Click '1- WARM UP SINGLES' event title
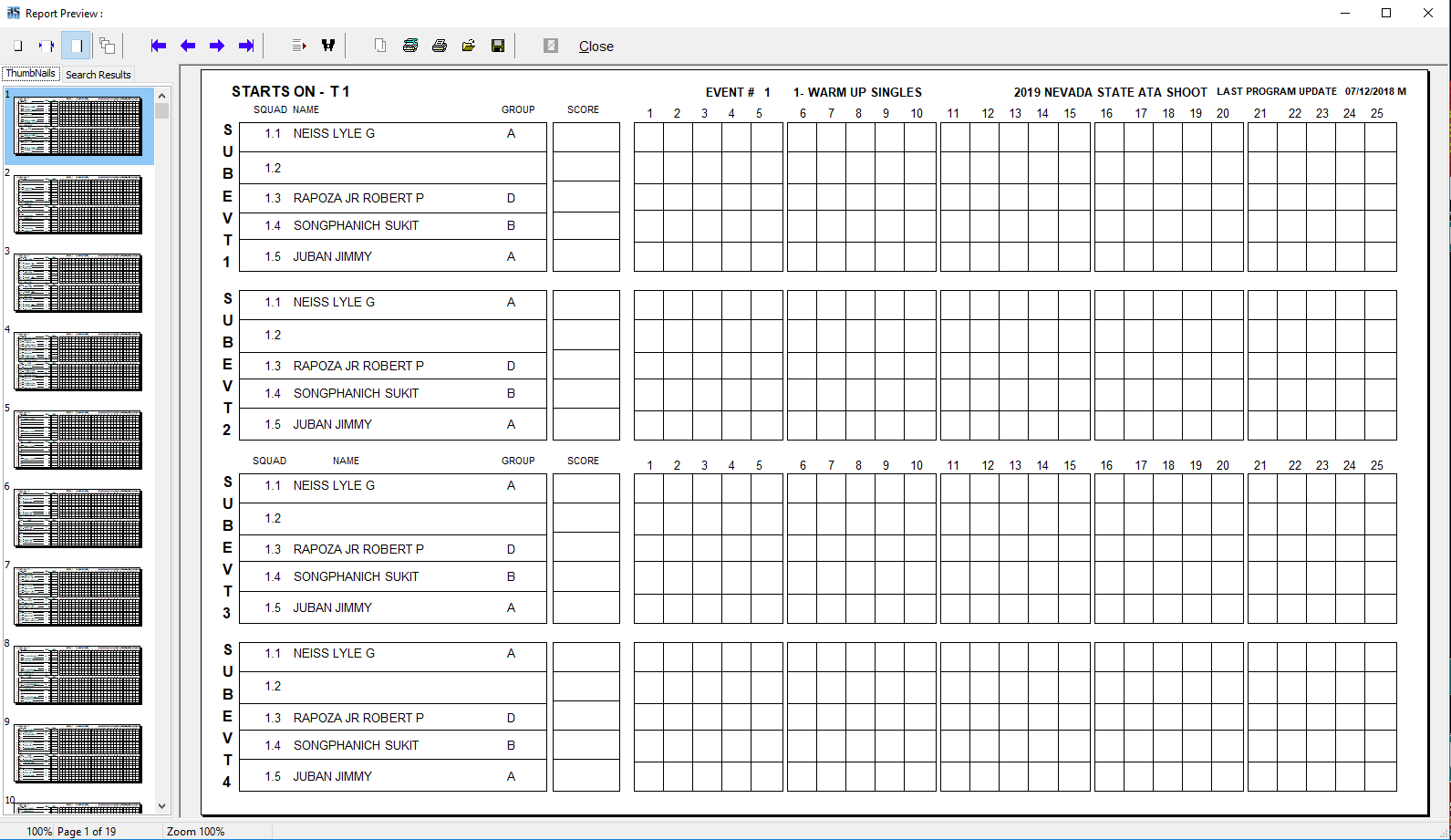 pyautogui.click(x=857, y=92)
